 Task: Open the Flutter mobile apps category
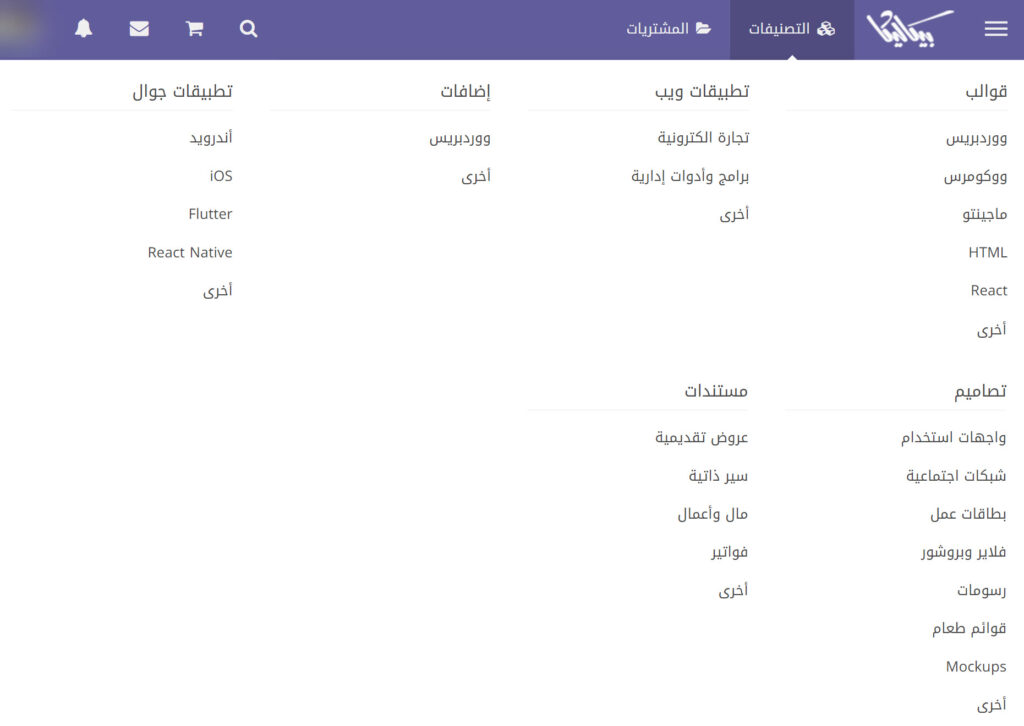coord(209,213)
